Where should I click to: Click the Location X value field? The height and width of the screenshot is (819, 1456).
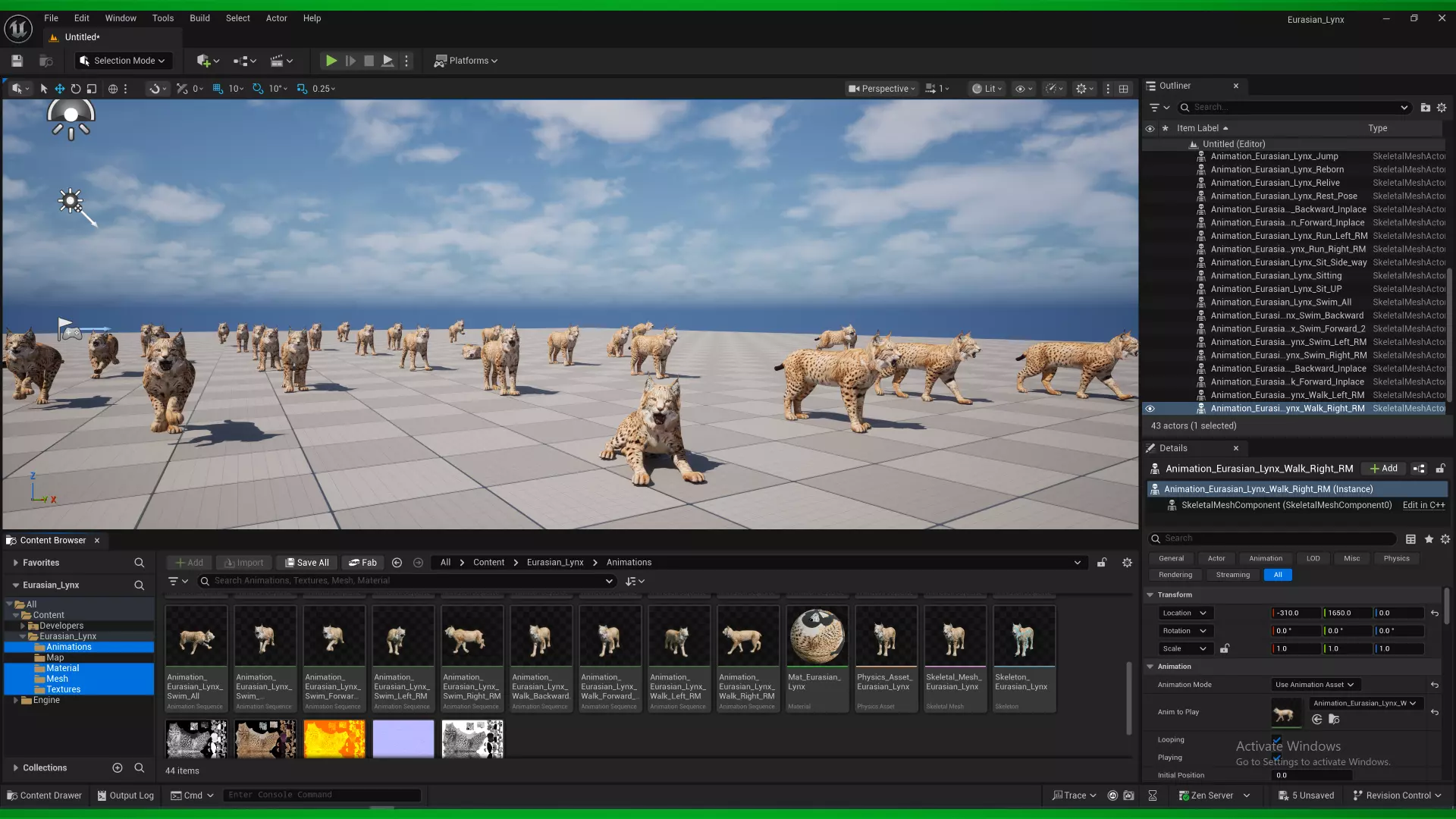(x=1295, y=613)
